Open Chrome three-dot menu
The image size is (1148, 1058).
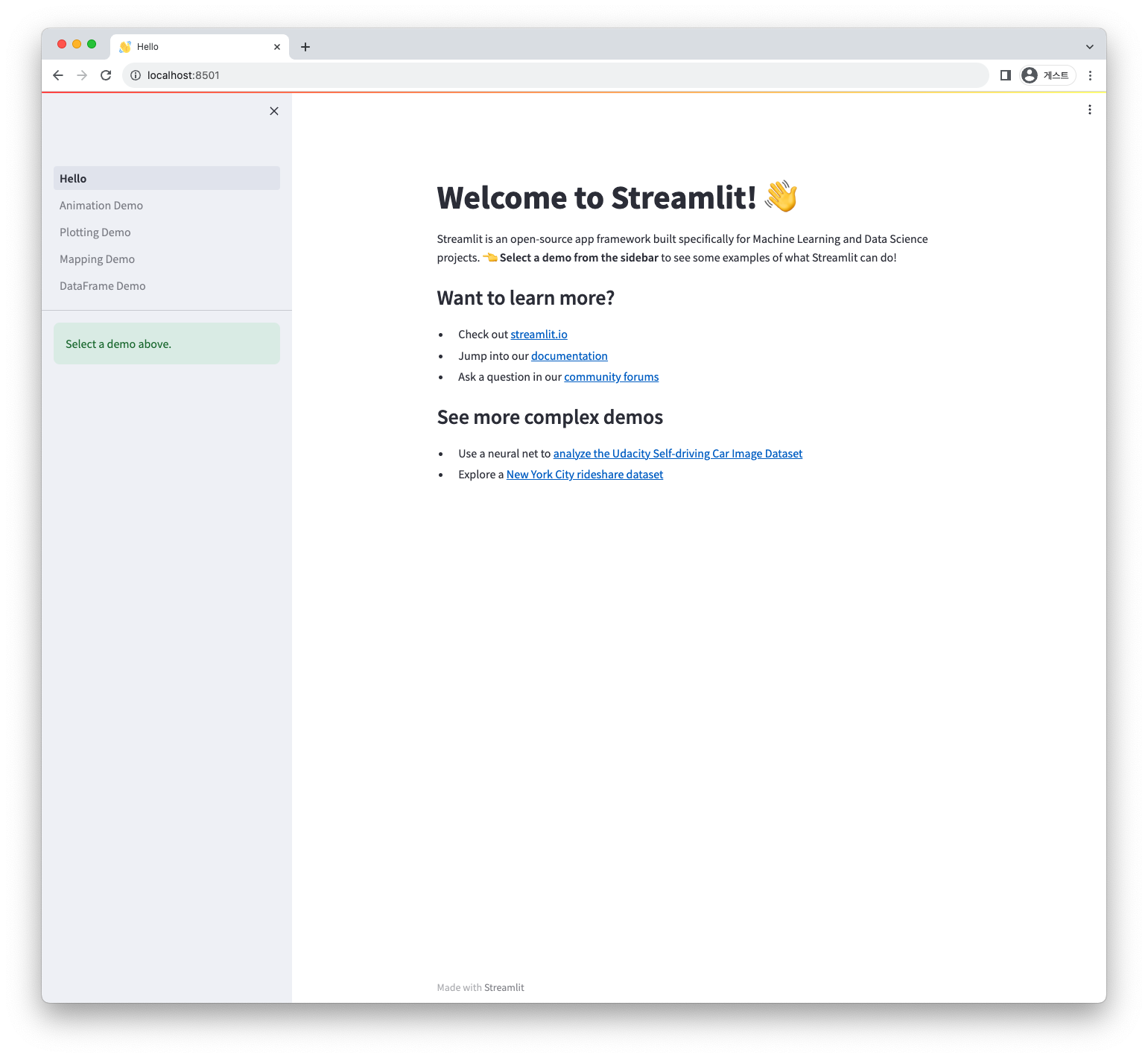pyautogui.click(x=1090, y=75)
